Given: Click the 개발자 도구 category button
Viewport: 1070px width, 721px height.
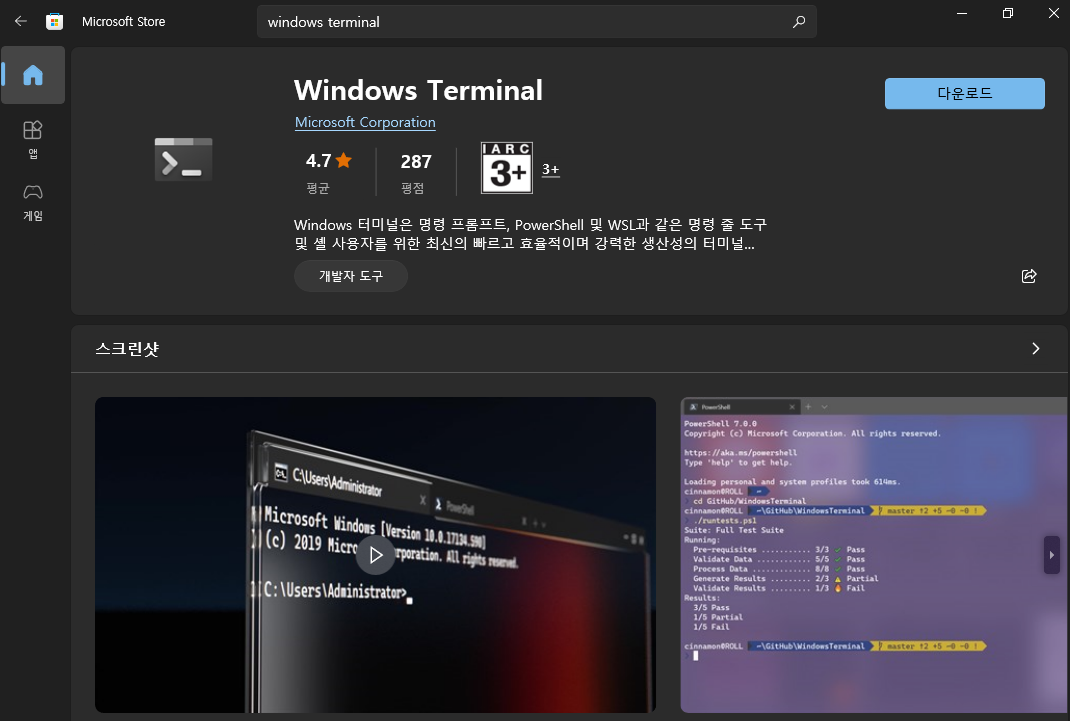Looking at the screenshot, I should click(351, 276).
